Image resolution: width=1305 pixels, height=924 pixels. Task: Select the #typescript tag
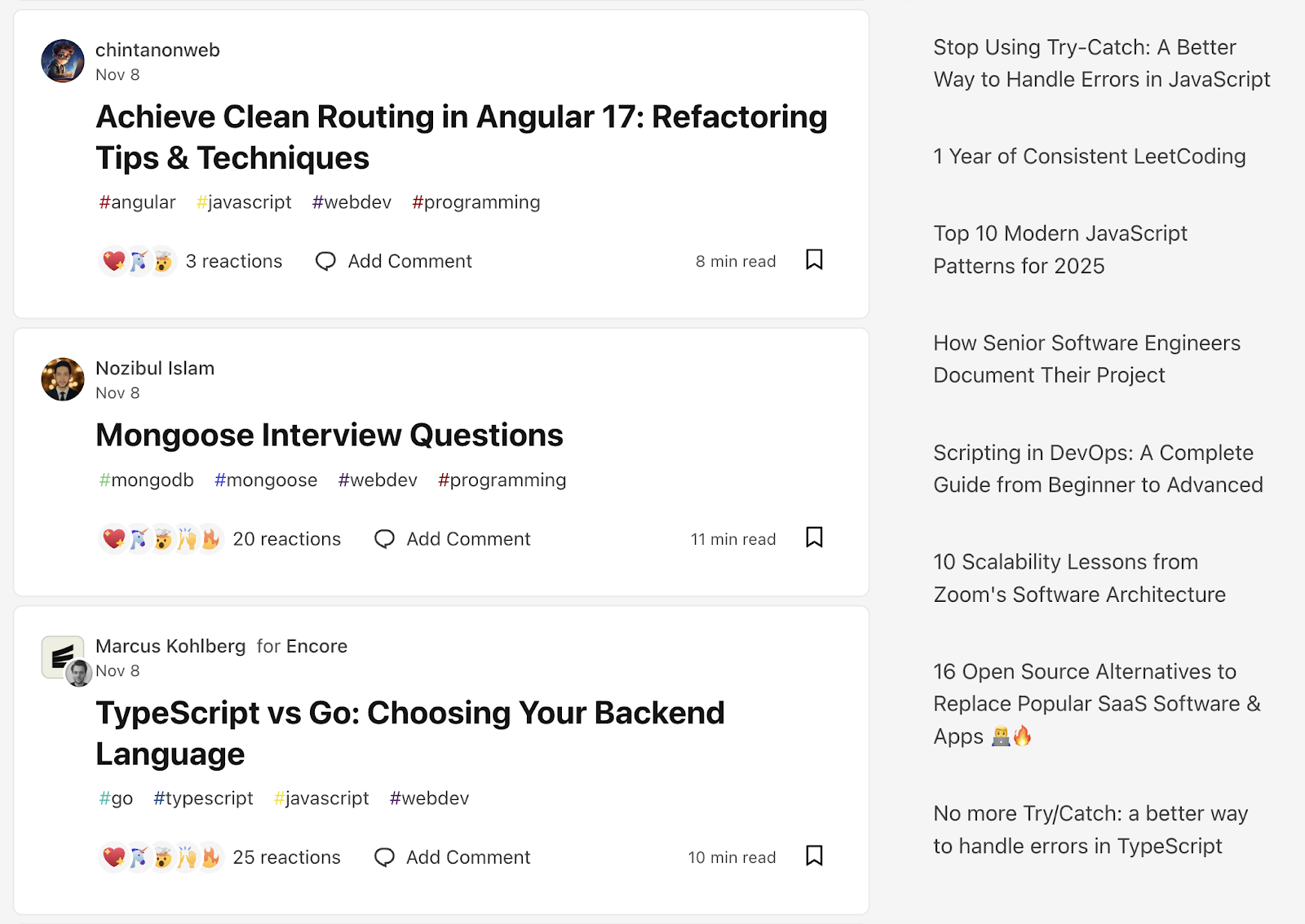[203, 798]
